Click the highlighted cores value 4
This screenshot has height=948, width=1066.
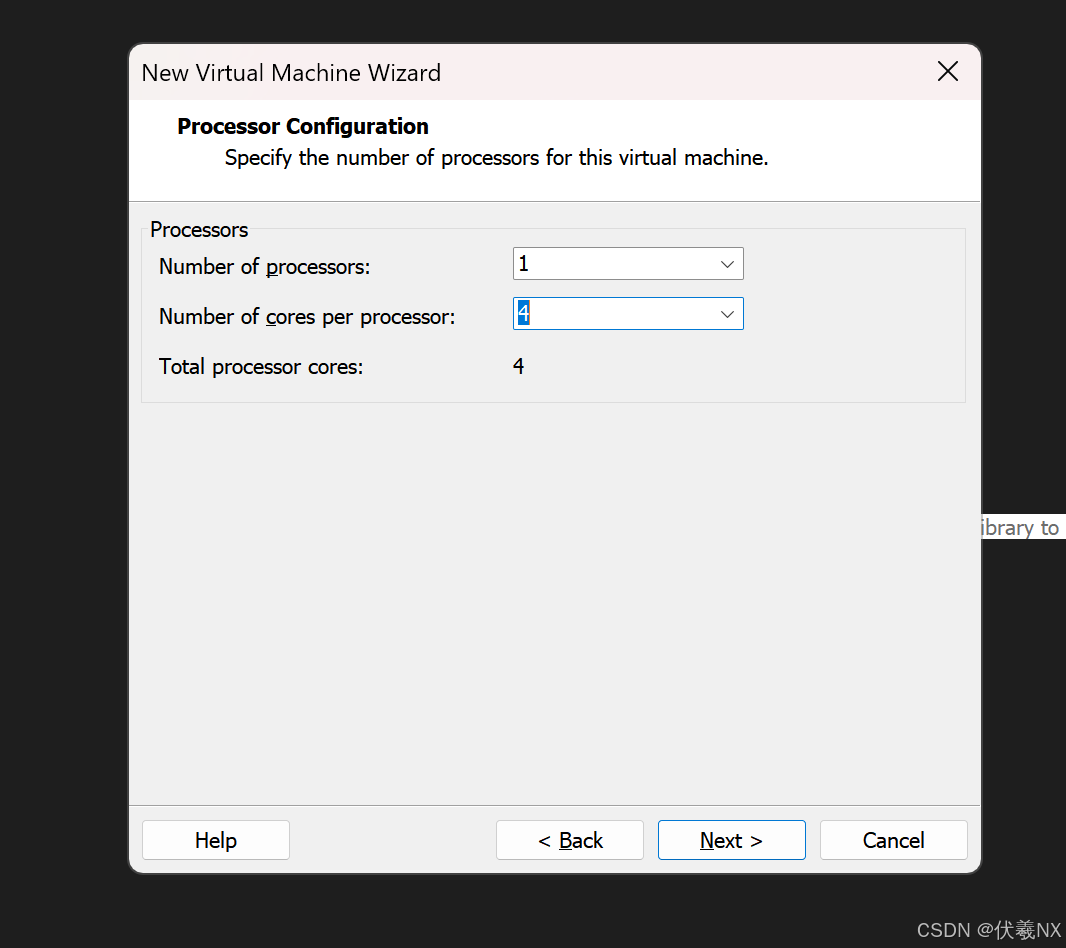(524, 313)
